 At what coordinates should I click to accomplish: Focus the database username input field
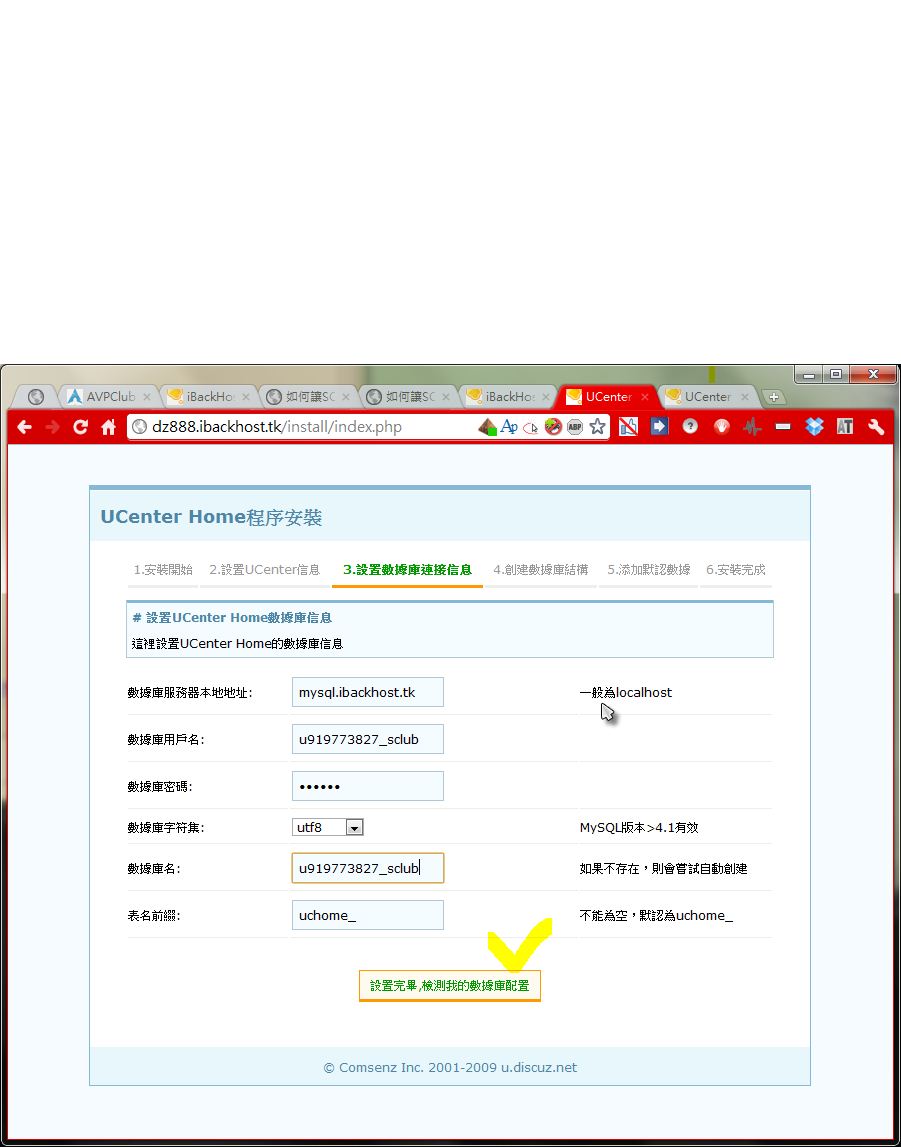(367, 740)
